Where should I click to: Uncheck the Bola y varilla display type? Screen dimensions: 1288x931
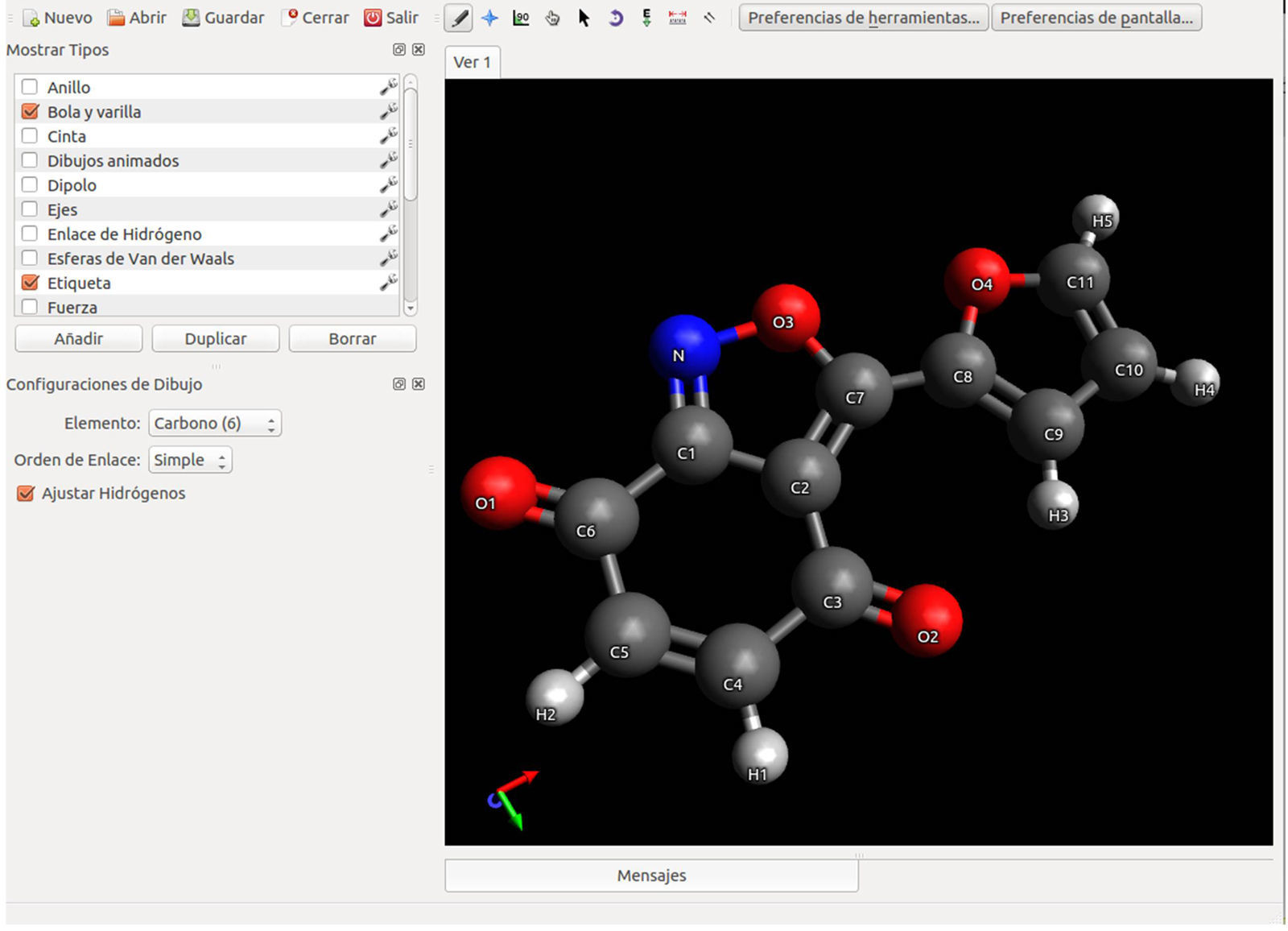coord(30,111)
